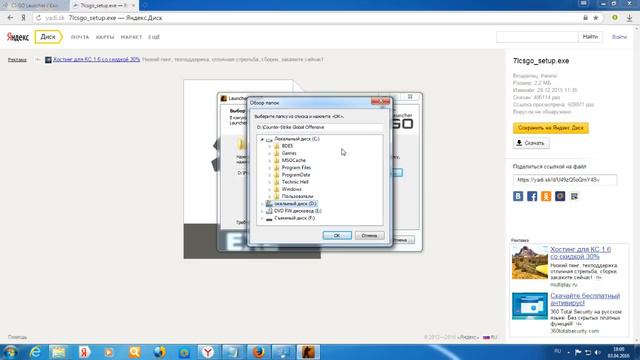Share via VK icon

click(518, 196)
